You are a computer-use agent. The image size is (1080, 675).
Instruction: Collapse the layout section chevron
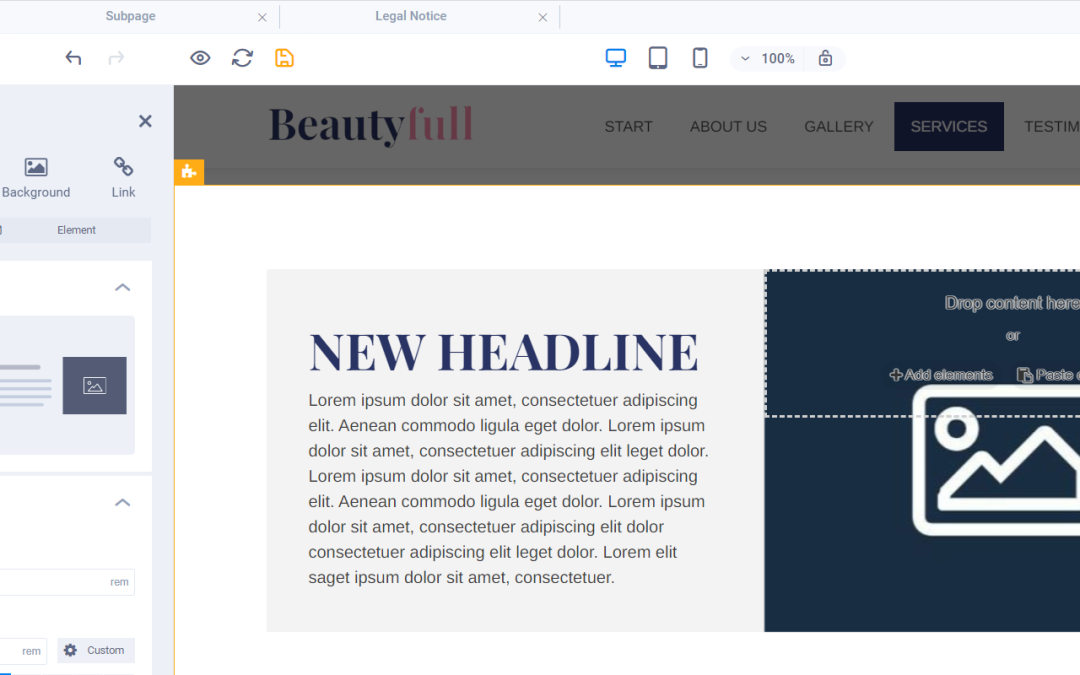pyautogui.click(x=123, y=287)
